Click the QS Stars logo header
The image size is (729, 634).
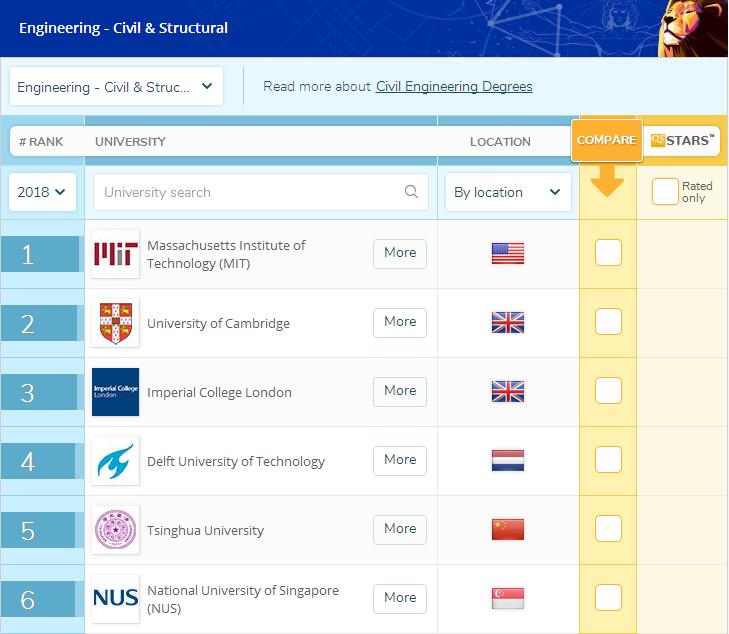(x=682, y=140)
